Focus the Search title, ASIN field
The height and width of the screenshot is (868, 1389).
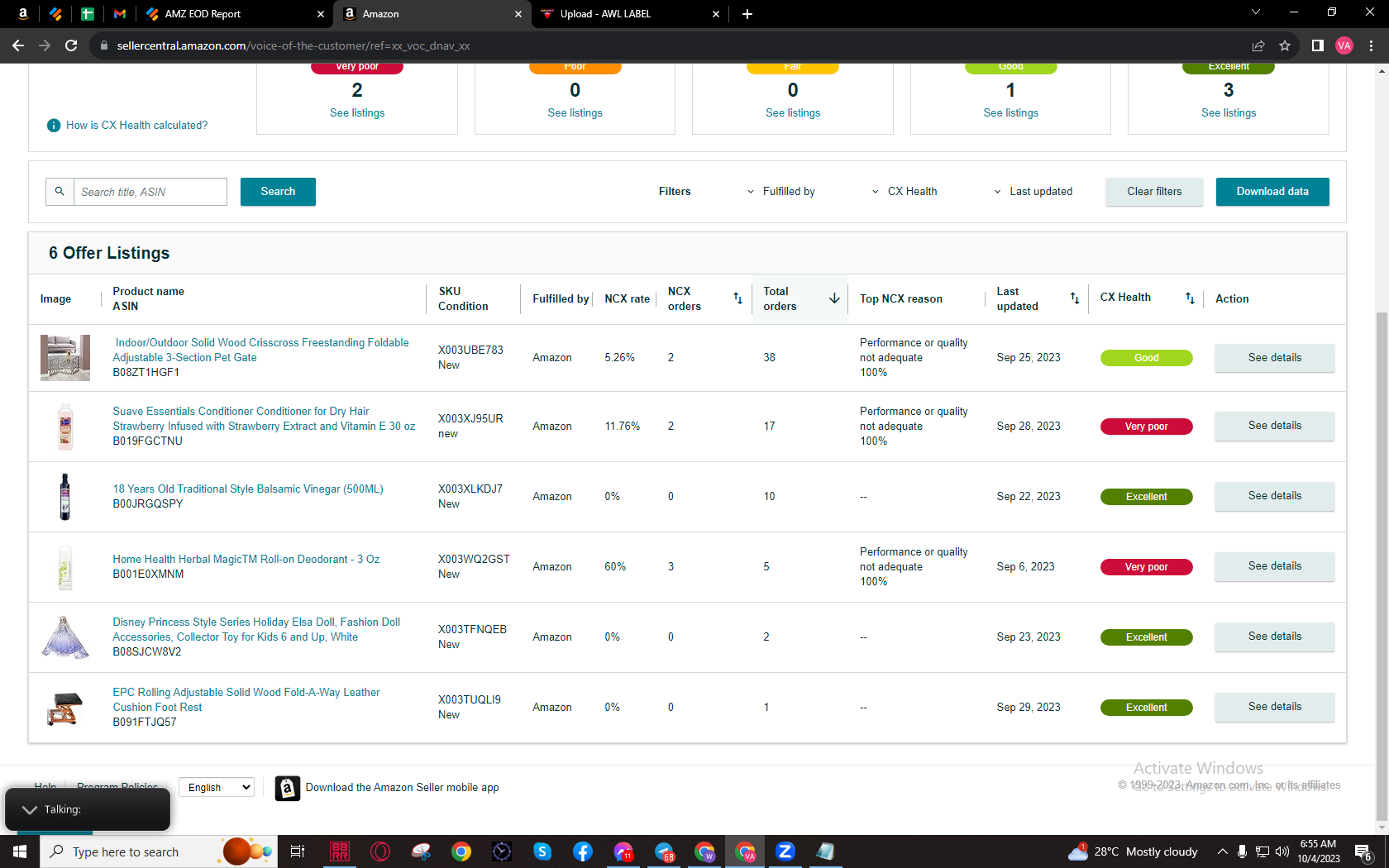150,192
